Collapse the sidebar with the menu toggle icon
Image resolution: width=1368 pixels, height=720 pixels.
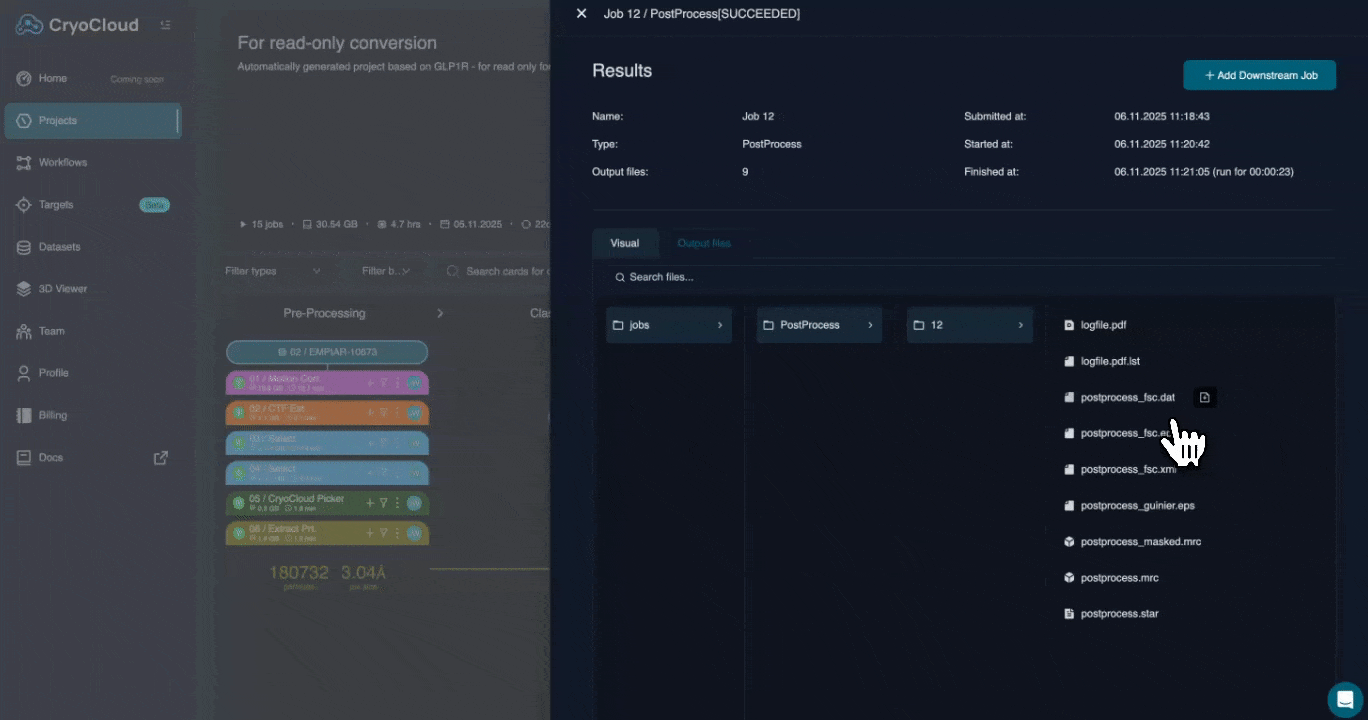point(165,25)
